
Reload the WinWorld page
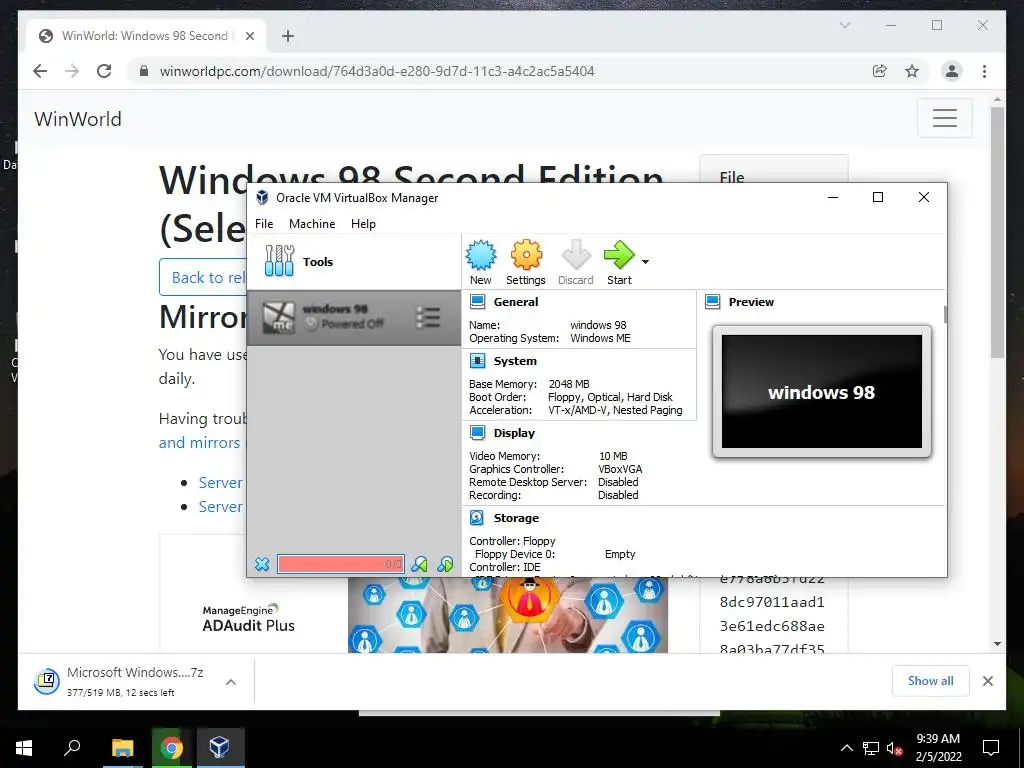[x=104, y=71]
